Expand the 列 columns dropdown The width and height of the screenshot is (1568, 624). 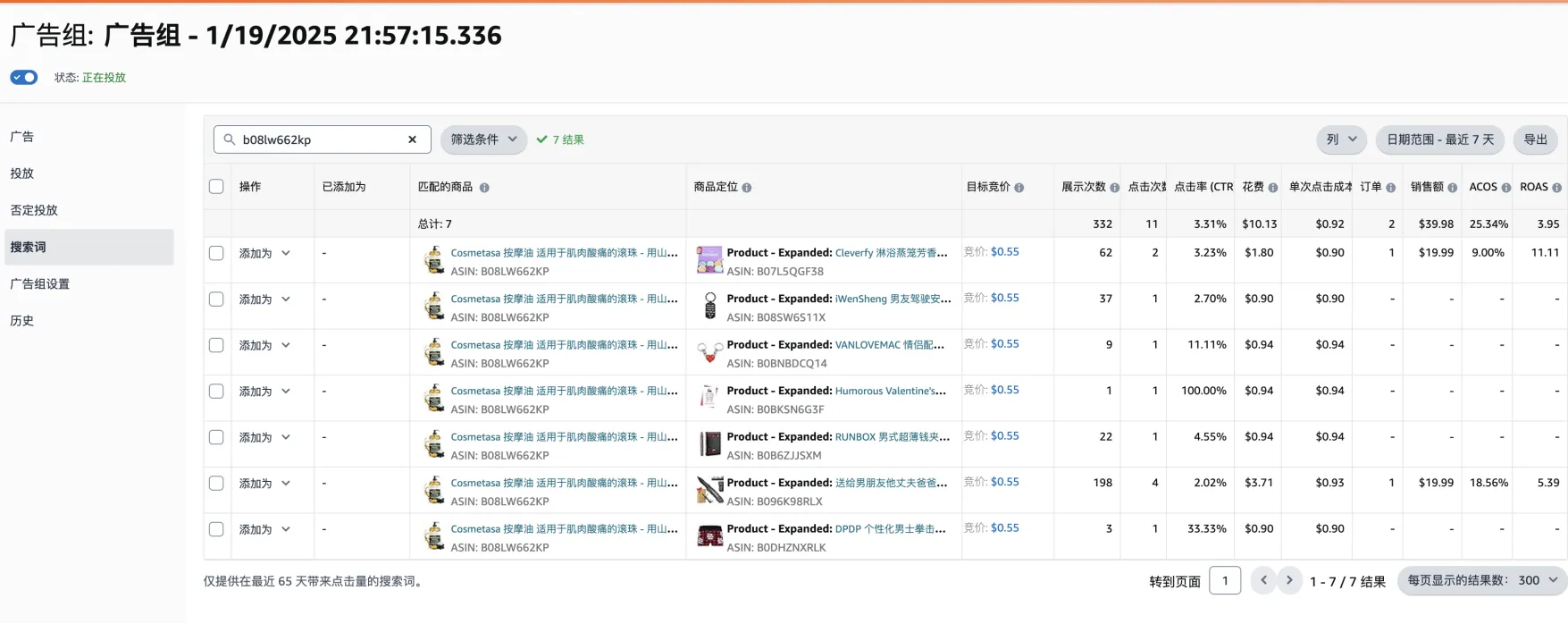point(1341,139)
